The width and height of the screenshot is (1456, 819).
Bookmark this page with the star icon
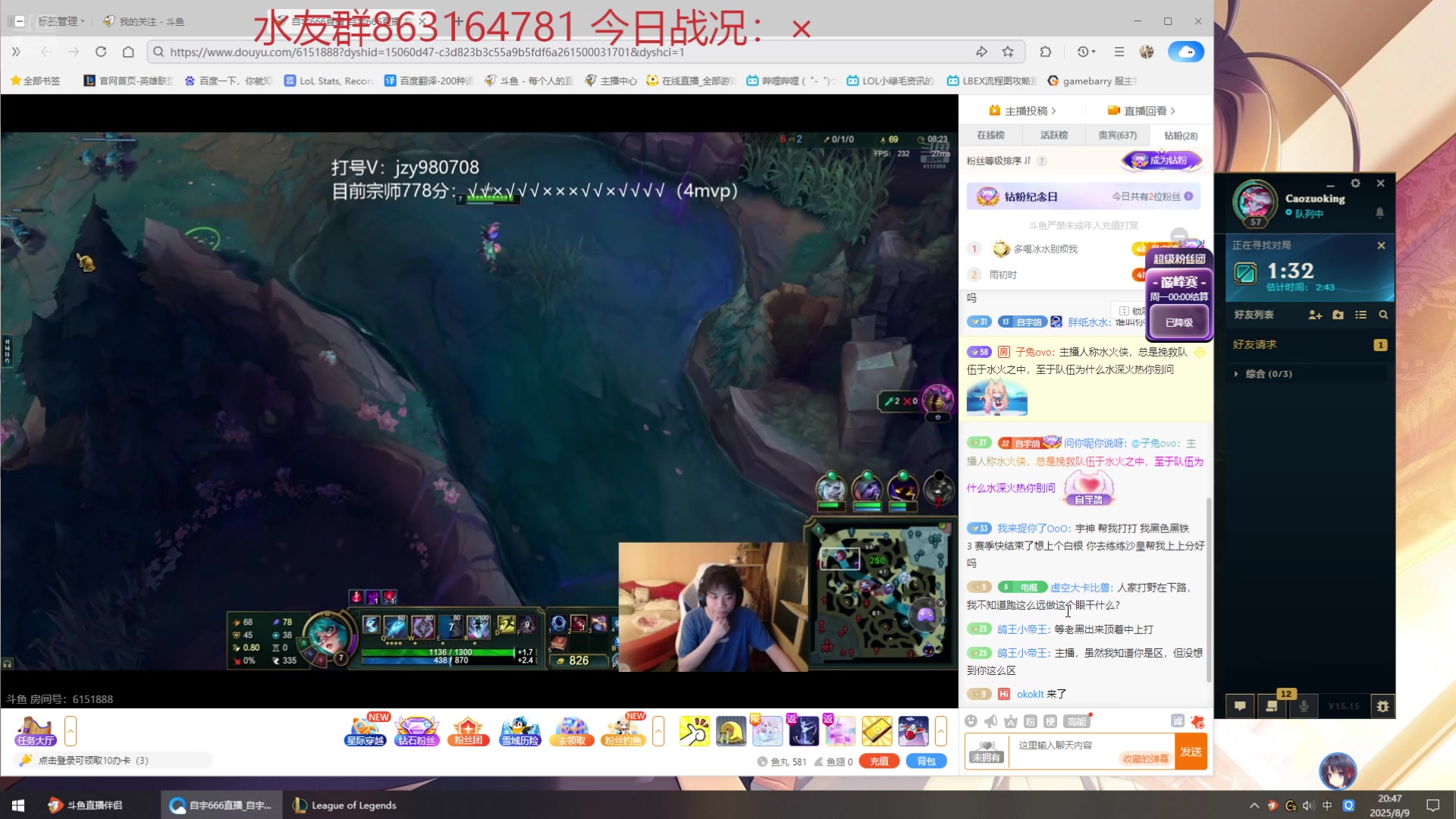[1008, 52]
